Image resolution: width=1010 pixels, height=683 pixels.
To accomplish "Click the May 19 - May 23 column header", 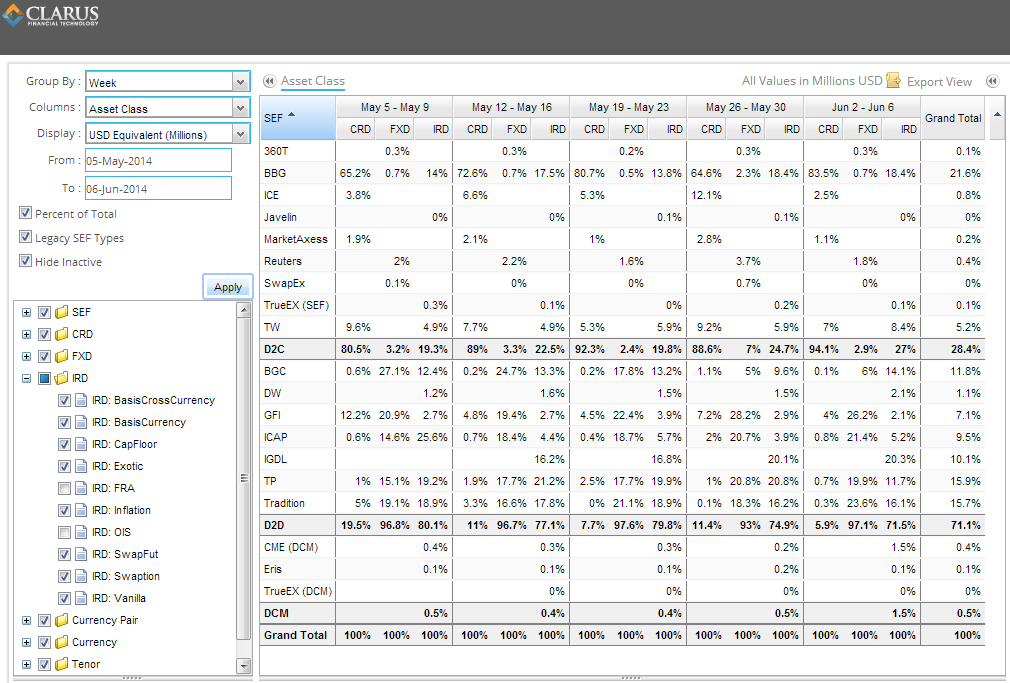I will [x=629, y=107].
